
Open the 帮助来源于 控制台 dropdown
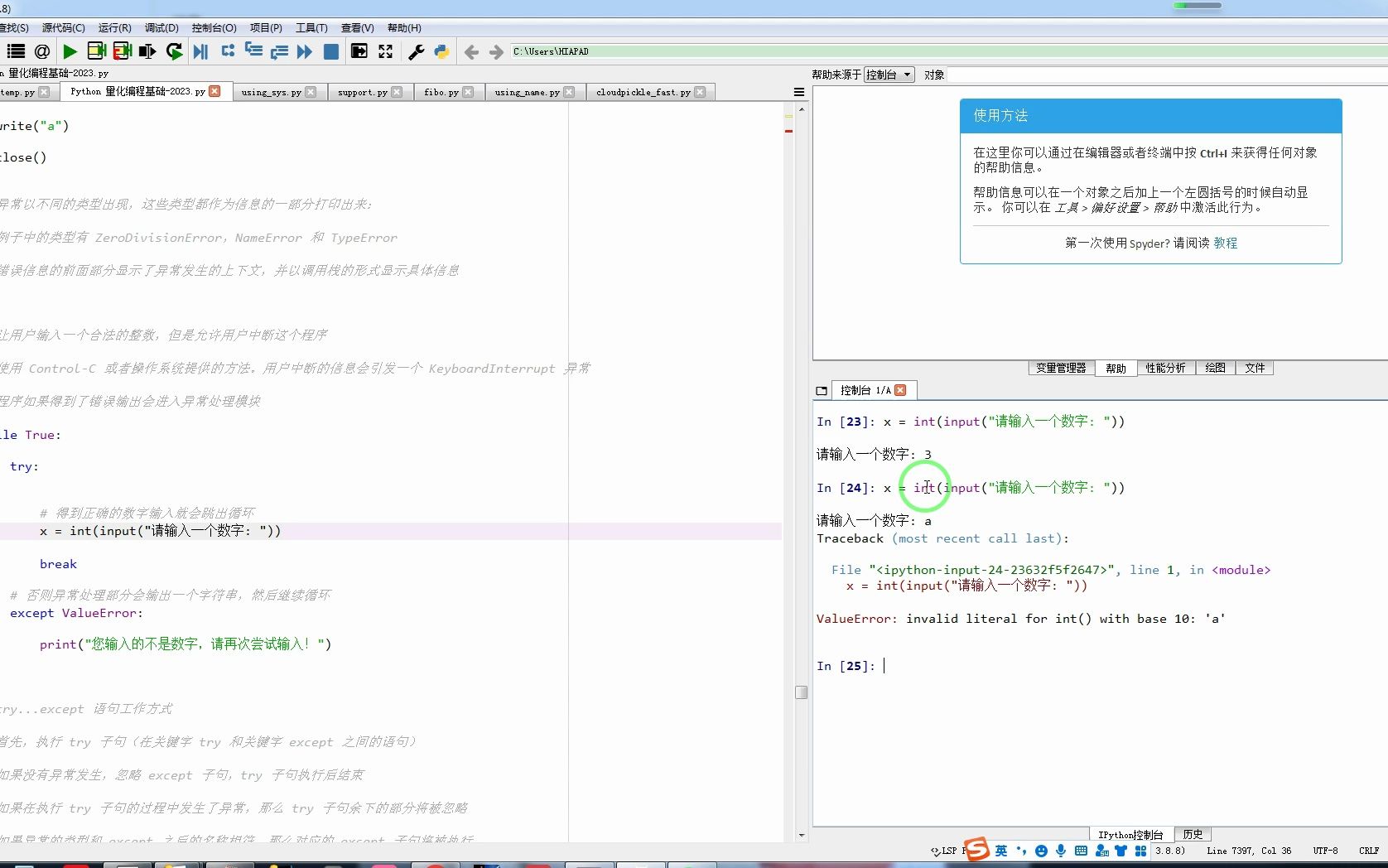pos(889,75)
